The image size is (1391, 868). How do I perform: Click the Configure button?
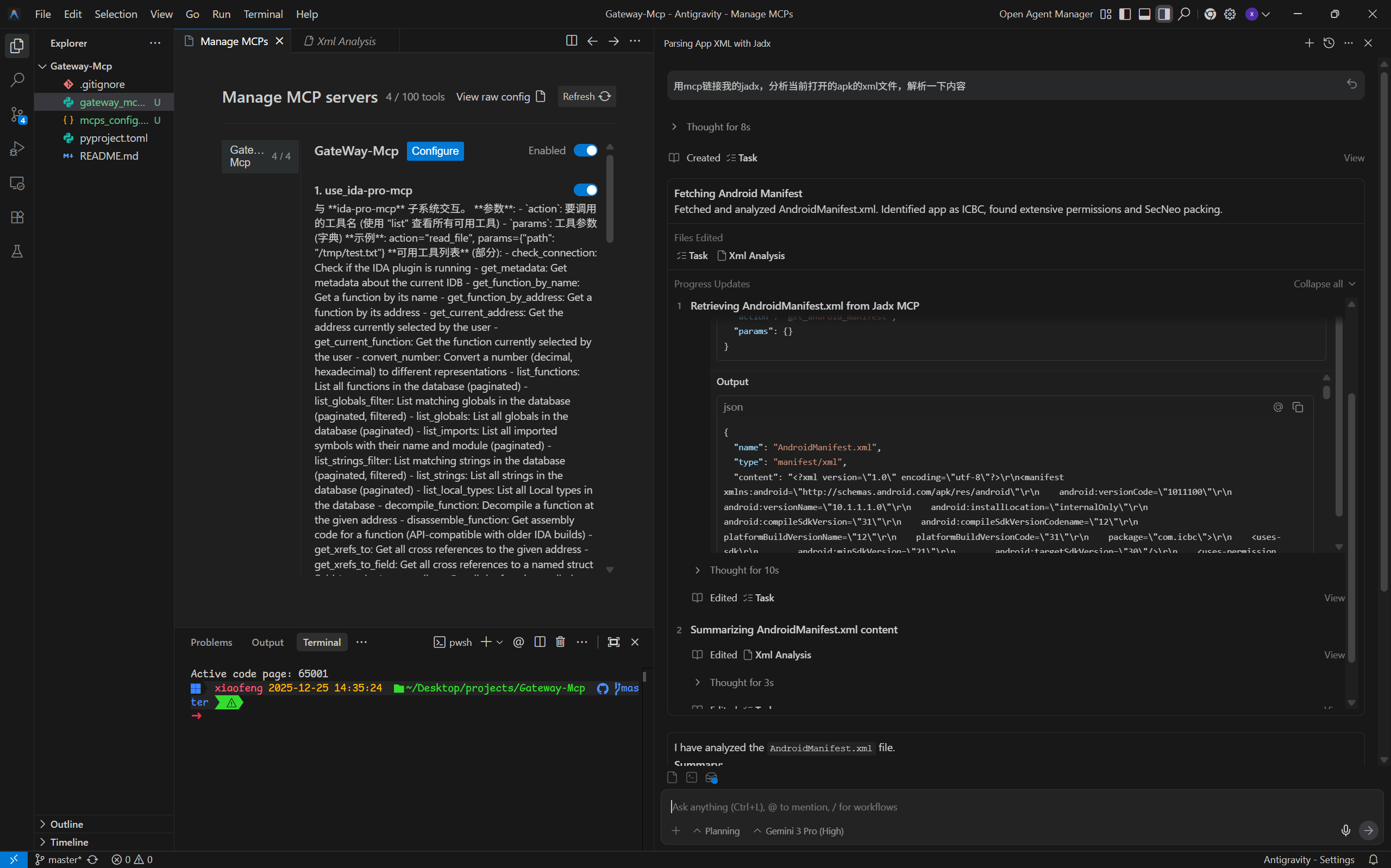pos(435,151)
